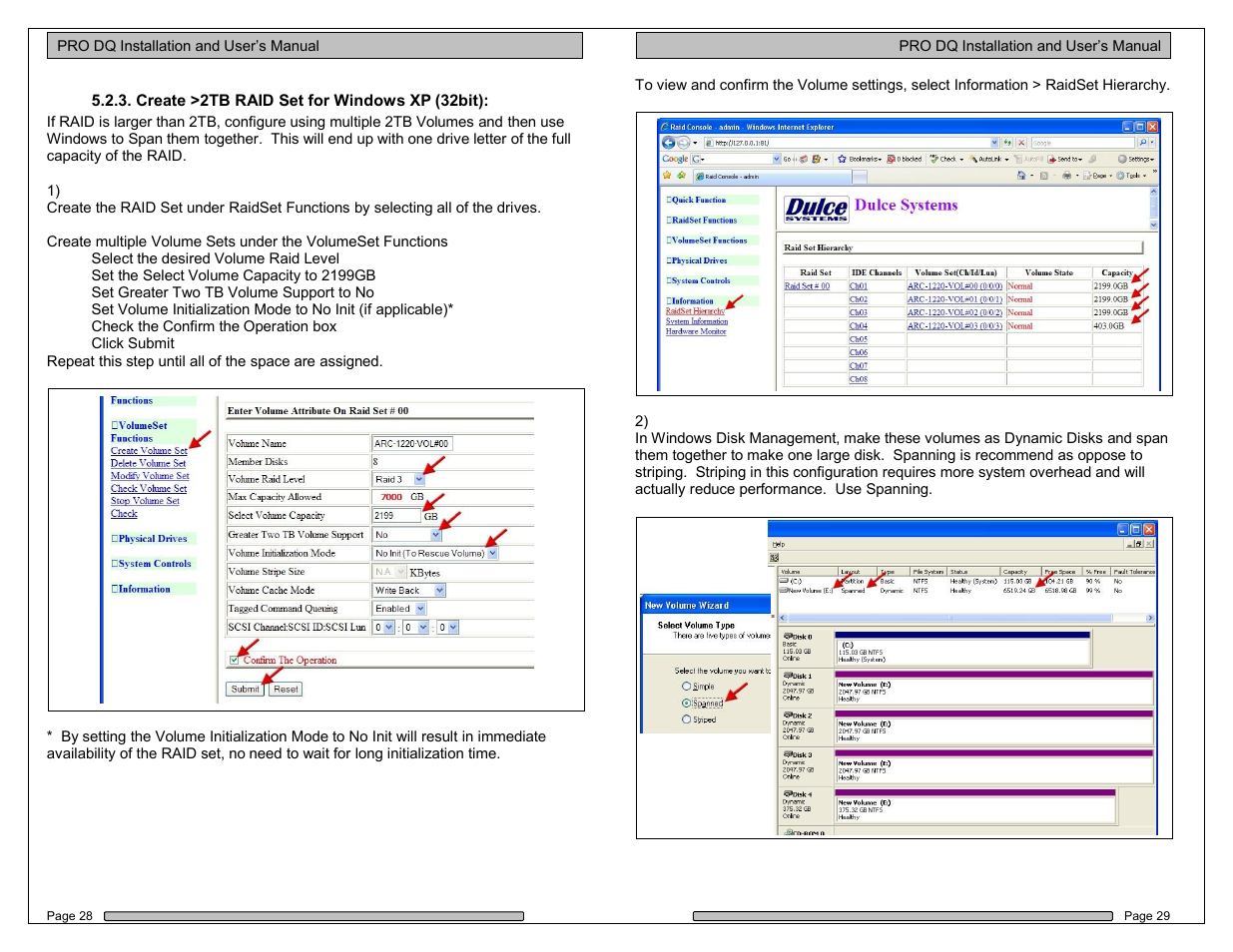Select the Spanned volume type radio button
This screenshot has height=952, width=1233.
[687, 704]
